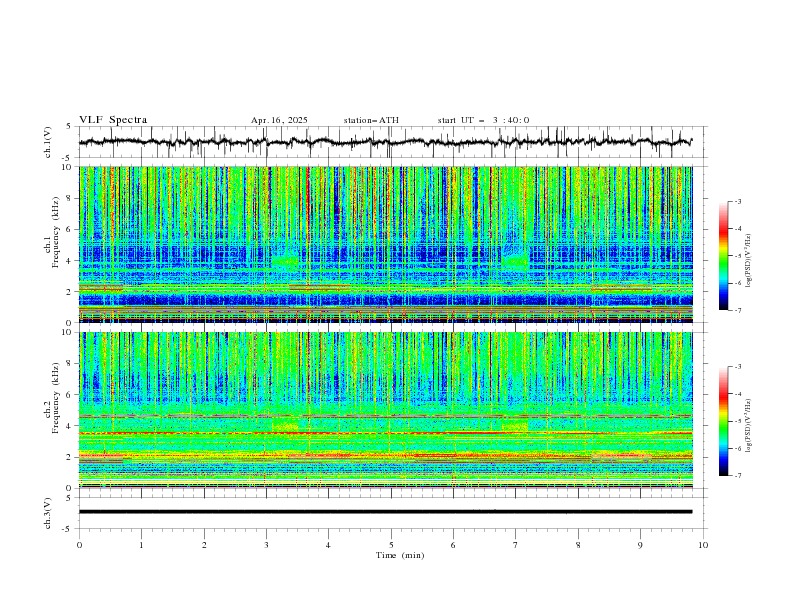Click time axis tick label '0'

pos(79,545)
